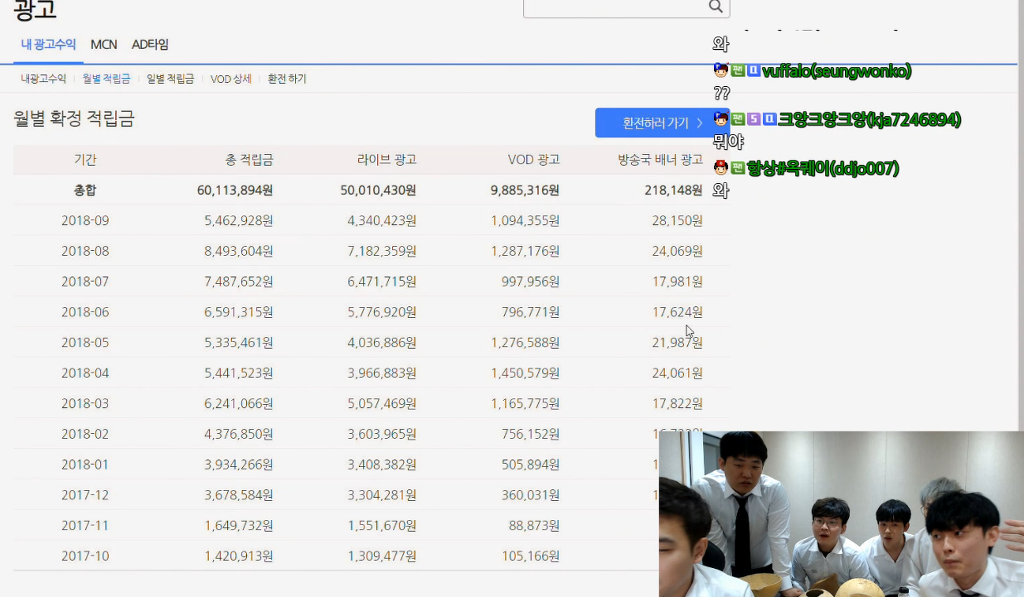The height and width of the screenshot is (597, 1024).
Task: Open the 내광고수익 sub-menu link
Action: point(43,78)
